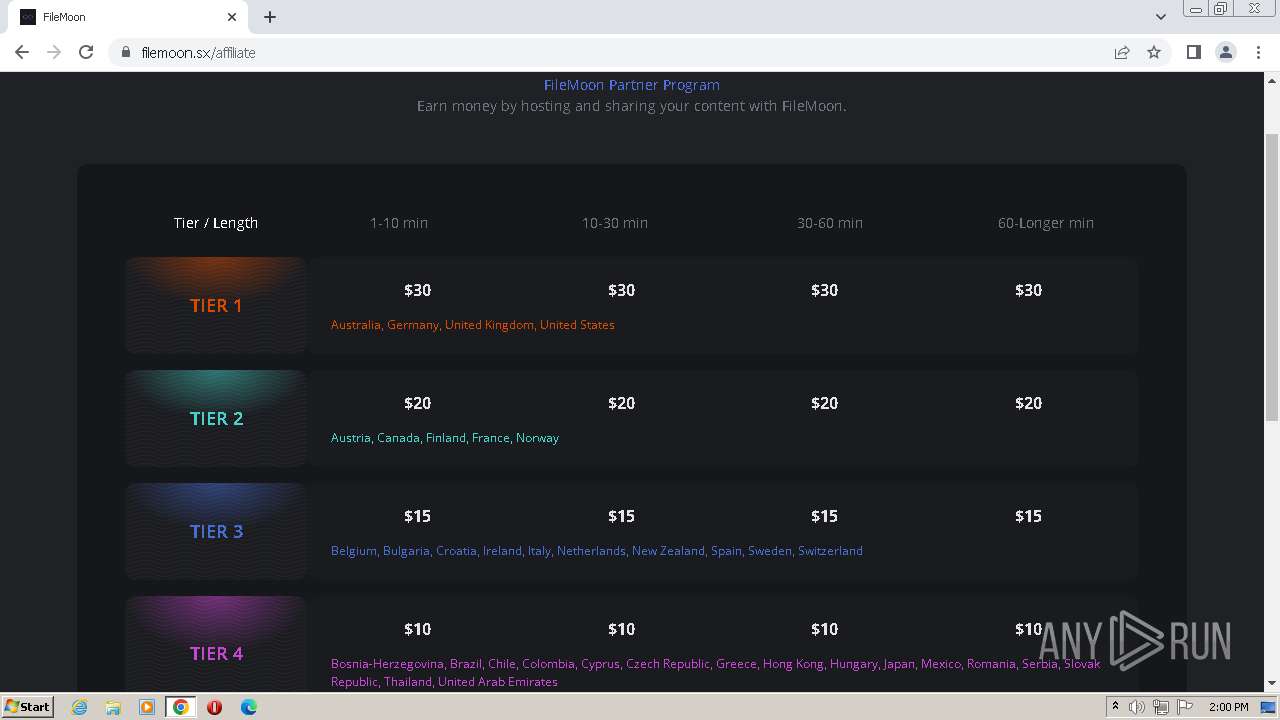Click Tier 3 $15 under 30-60 min
This screenshot has width=1280, height=720.
(825, 516)
